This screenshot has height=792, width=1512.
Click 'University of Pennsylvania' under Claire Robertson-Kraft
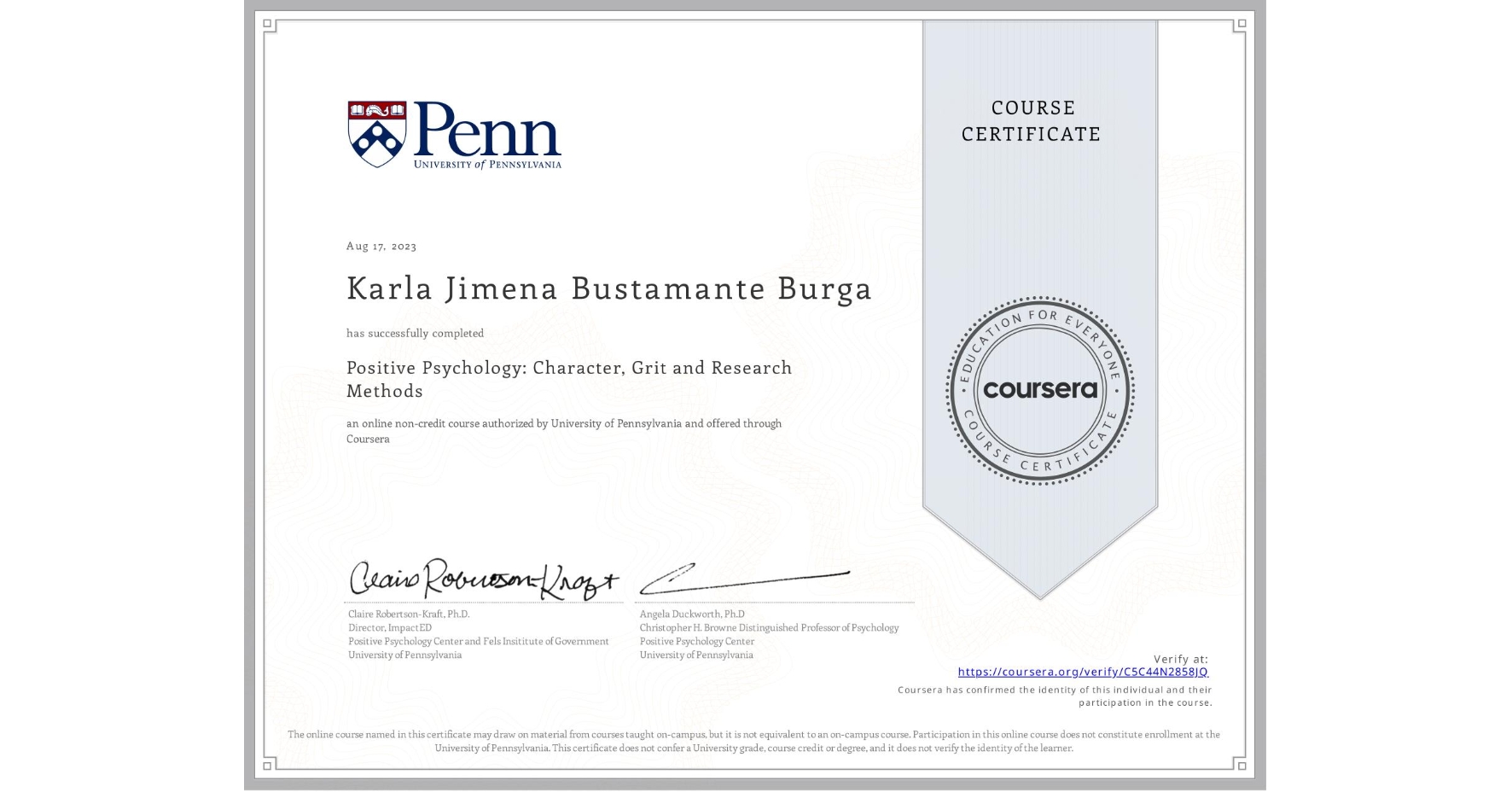404,655
